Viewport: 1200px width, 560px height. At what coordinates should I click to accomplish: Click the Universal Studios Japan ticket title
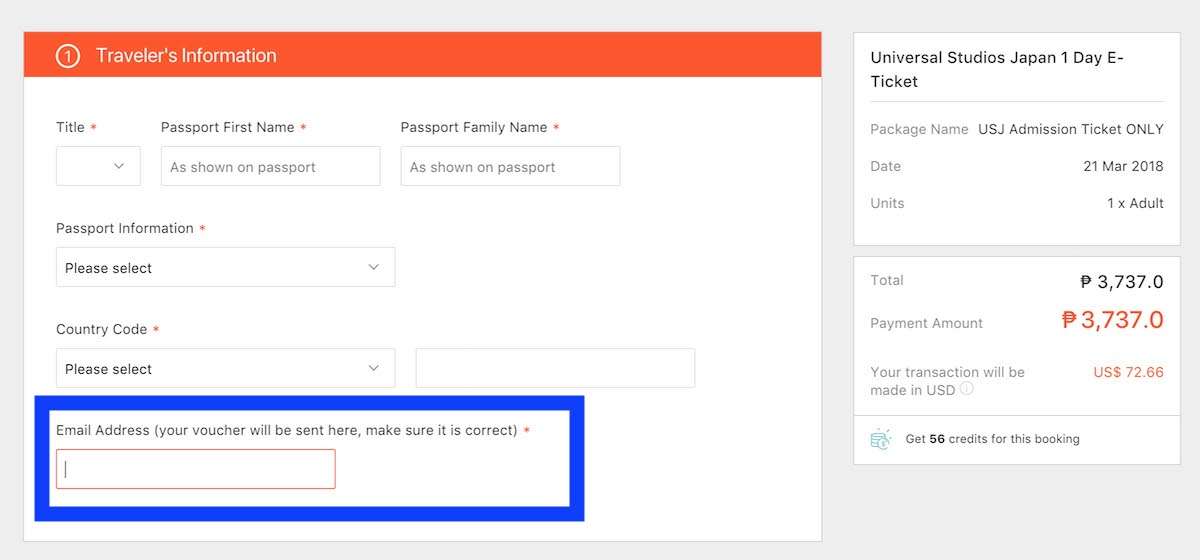[x=997, y=69]
